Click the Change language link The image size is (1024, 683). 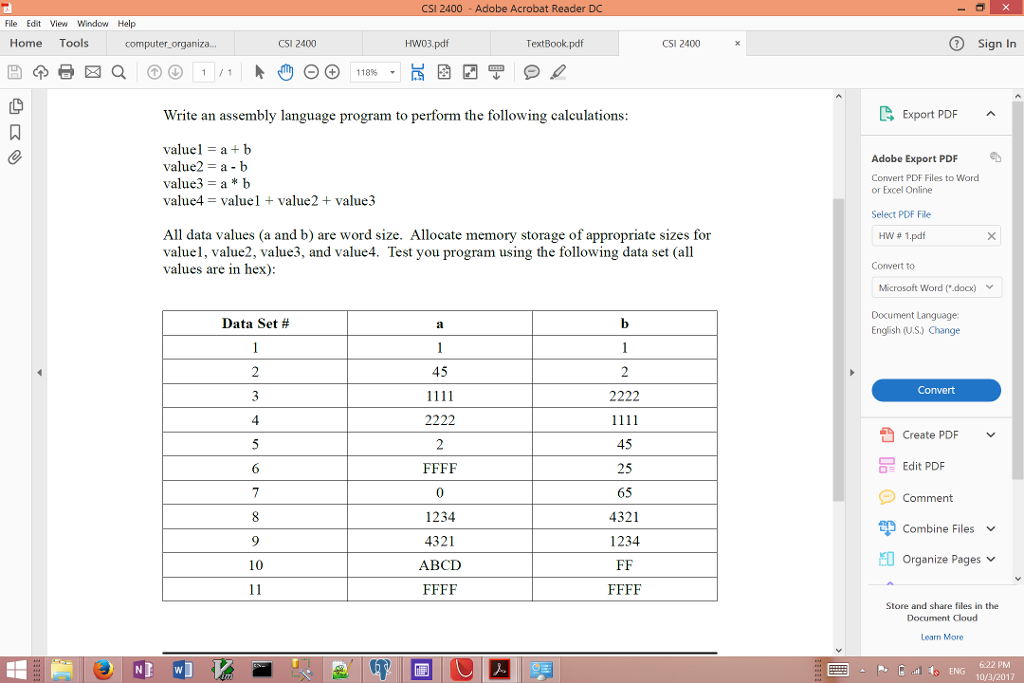click(x=944, y=330)
